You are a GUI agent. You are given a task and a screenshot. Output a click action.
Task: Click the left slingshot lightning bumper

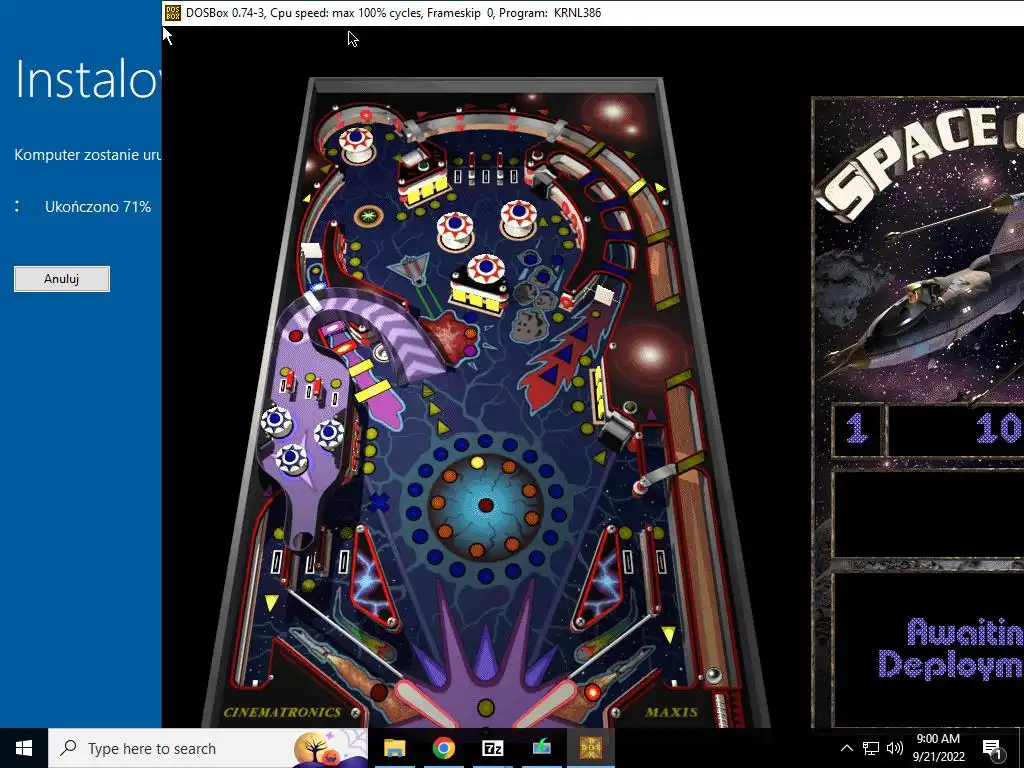coord(373,577)
